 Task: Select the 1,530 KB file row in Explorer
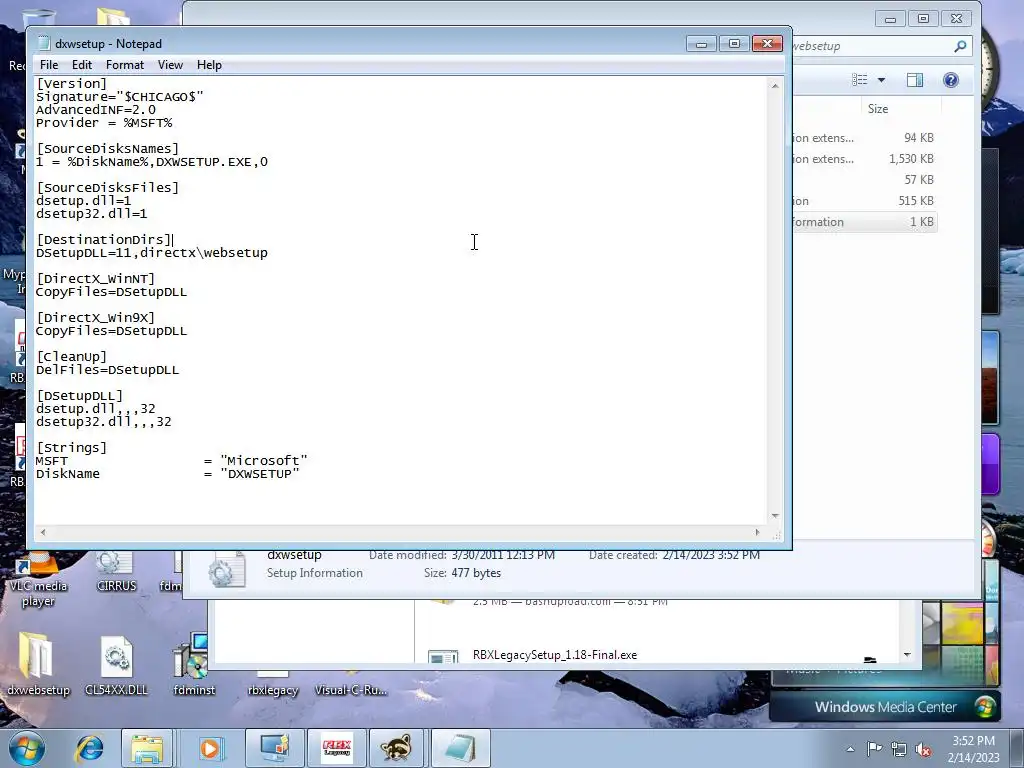click(x=864, y=159)
